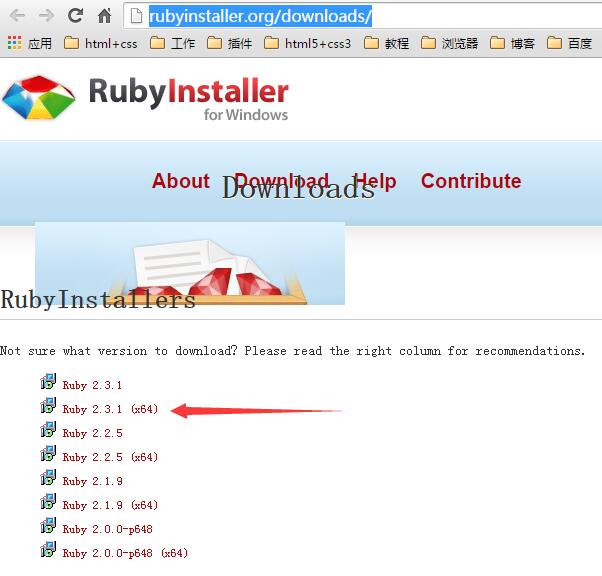Open the apps grid shortcut icon
The width and height of the screenshot is (602, 576).
(15, 43)
